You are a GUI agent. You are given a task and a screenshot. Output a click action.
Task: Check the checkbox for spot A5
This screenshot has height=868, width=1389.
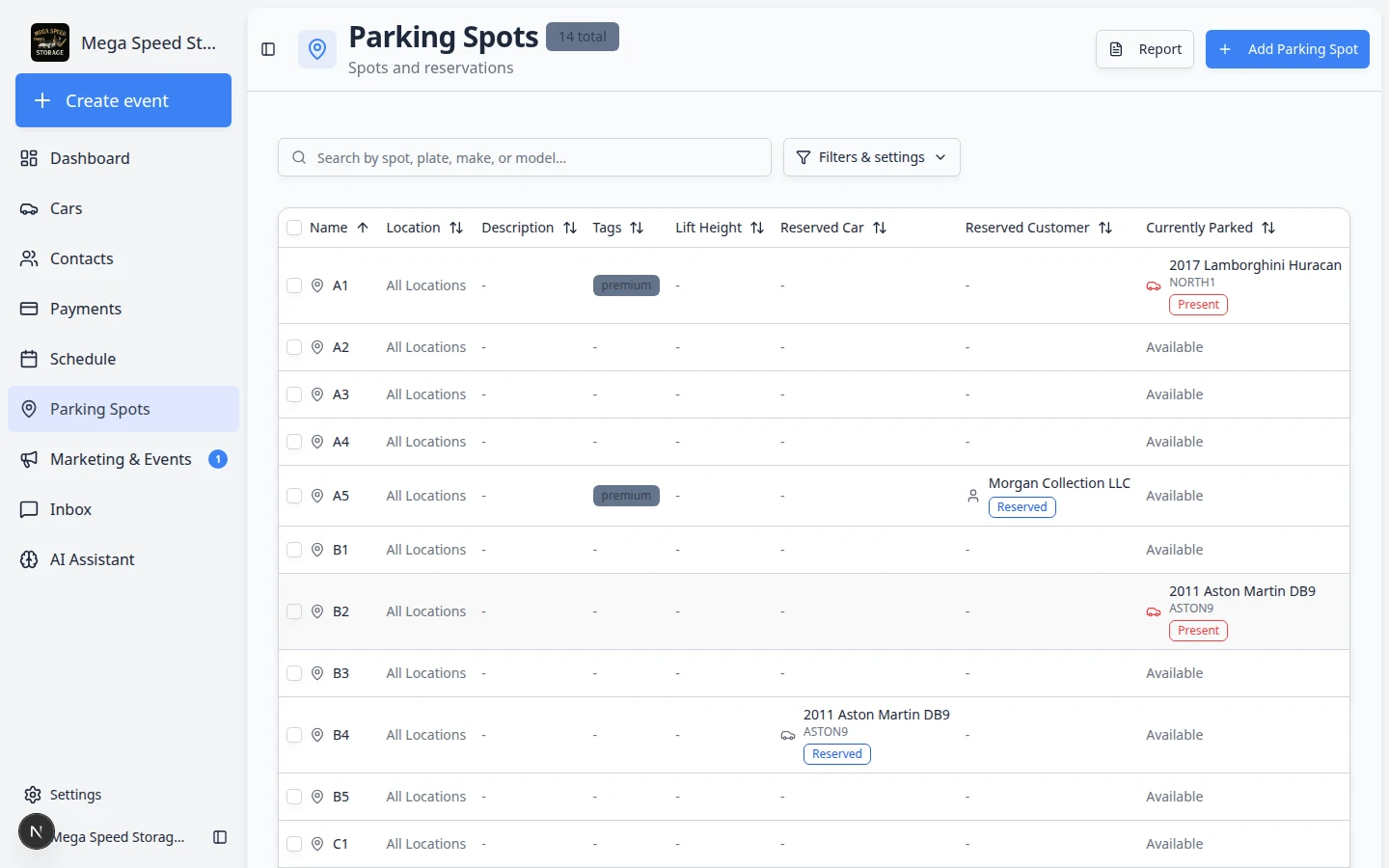(x=294, y=496)
